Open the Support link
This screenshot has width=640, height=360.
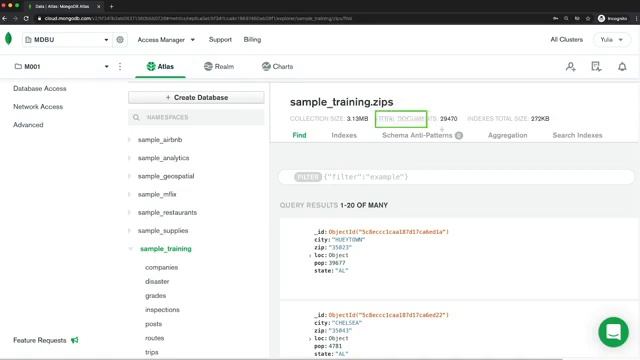220,40
